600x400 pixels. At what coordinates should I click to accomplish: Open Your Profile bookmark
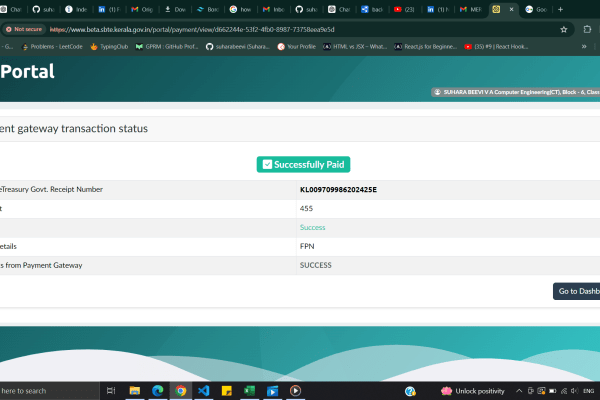[x=297, y=47]
